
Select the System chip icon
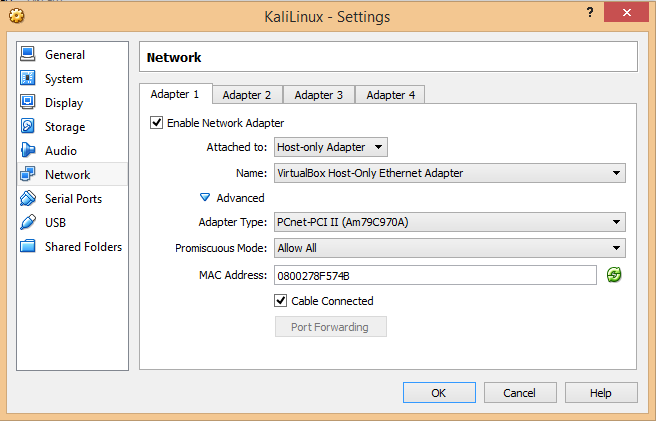click(x=28, y=78)
